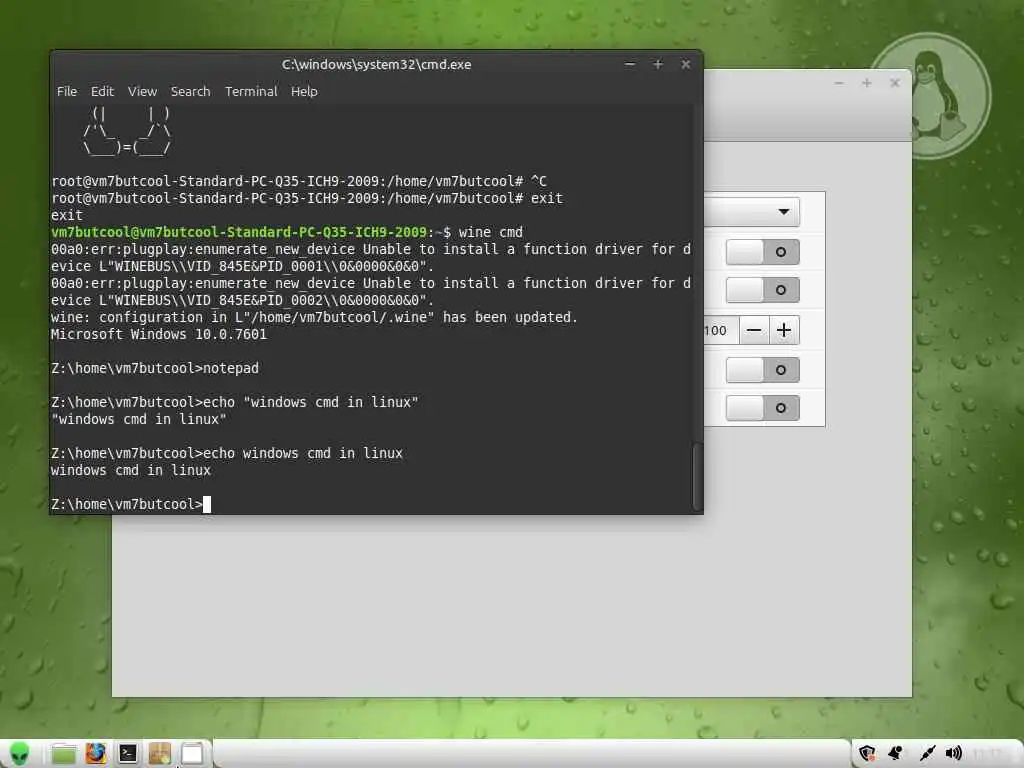The height and width of the screenshot is (768, 1024).
Task: Click the panel clock
Action: (x=988, y=754)
